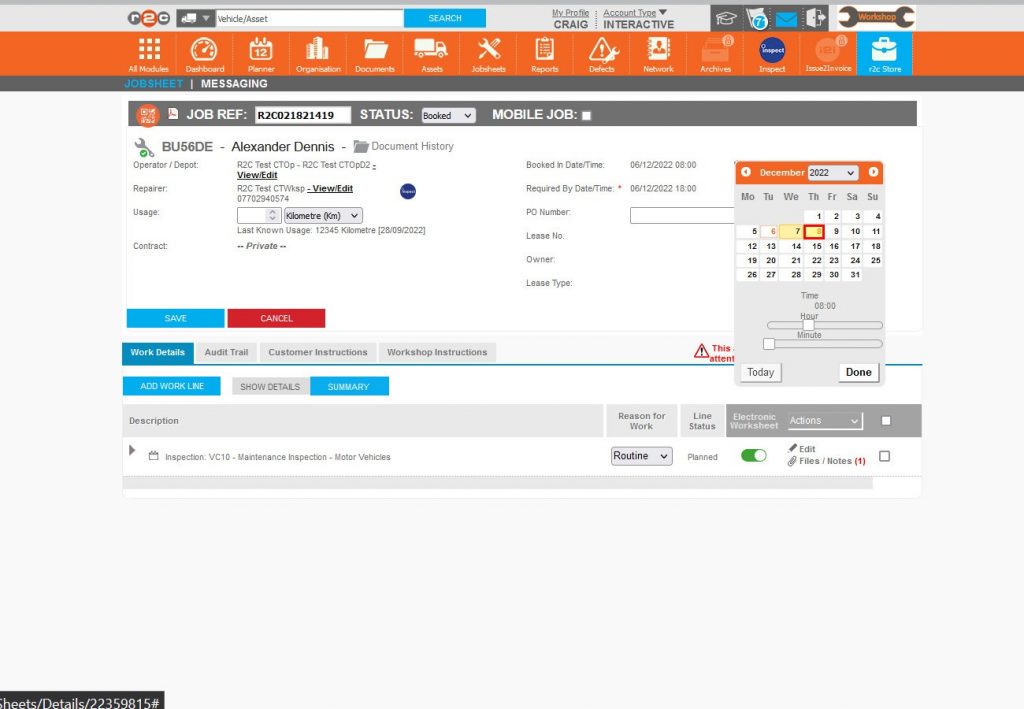Tick the checkbox on the Inspection VC10 work line

tap(884, 454)
